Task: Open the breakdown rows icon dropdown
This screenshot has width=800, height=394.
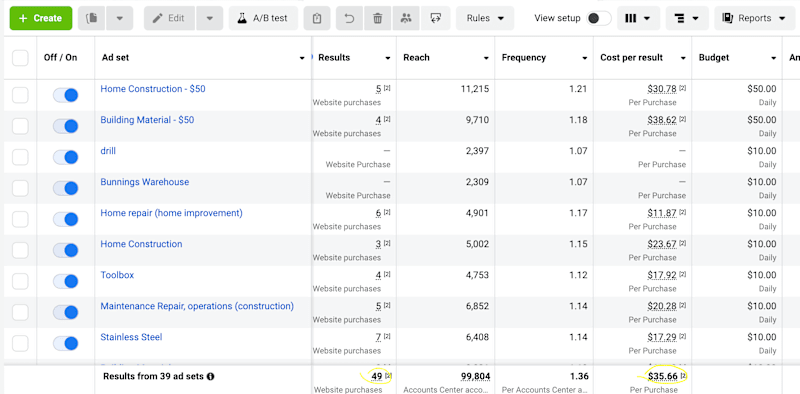Action: [686, 18]
